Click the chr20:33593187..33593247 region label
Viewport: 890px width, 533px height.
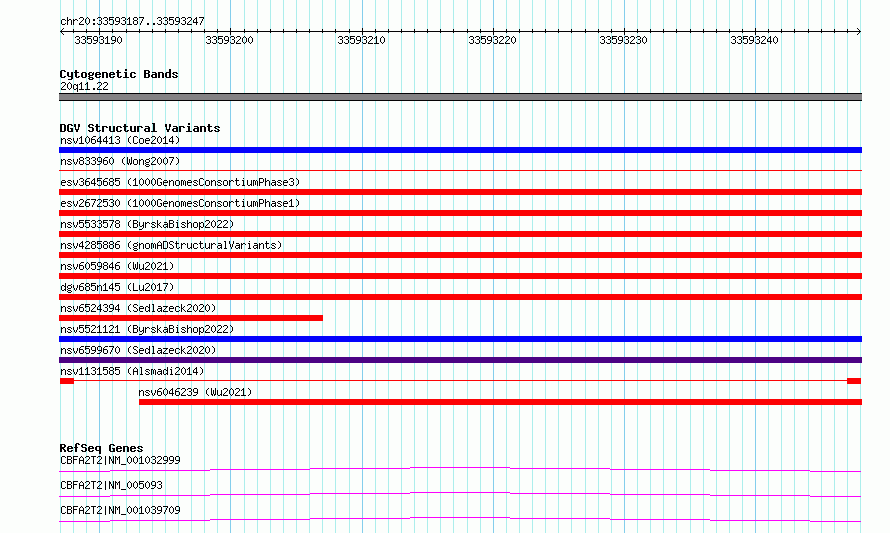[132, 22]
